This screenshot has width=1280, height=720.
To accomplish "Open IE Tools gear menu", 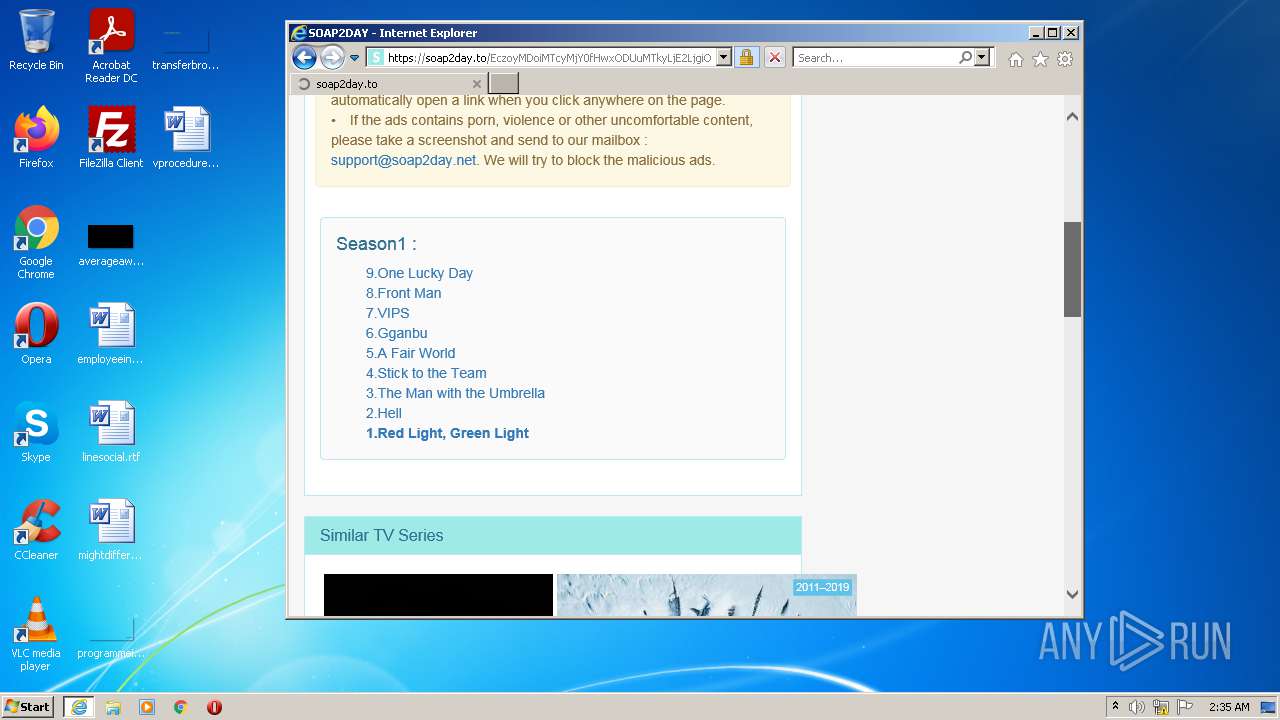I will pos(1065,59).
